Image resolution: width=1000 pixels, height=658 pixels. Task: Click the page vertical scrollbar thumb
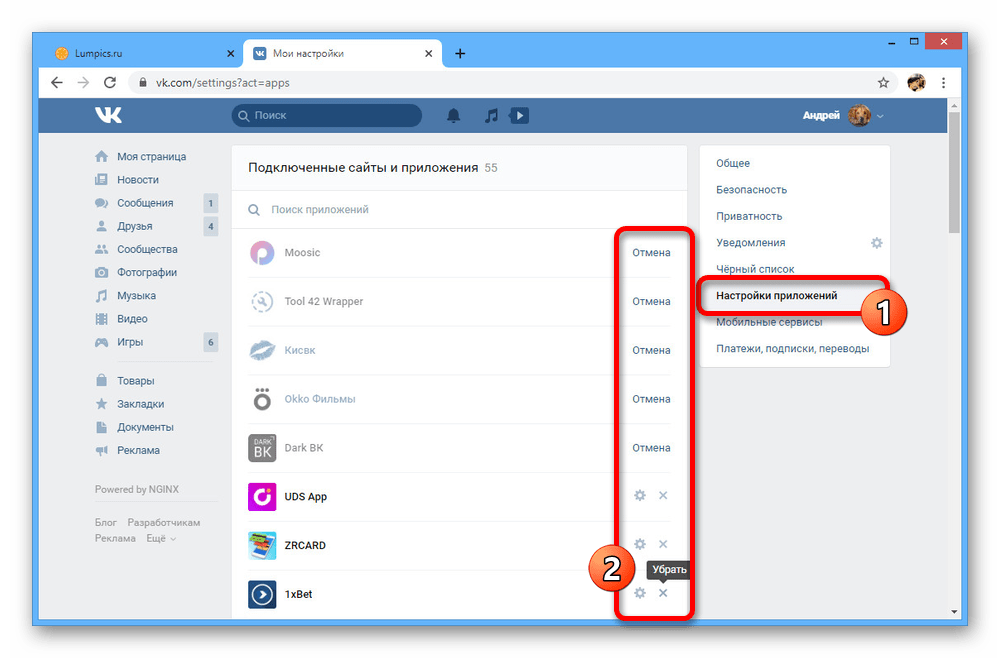(x=954, y=172)
